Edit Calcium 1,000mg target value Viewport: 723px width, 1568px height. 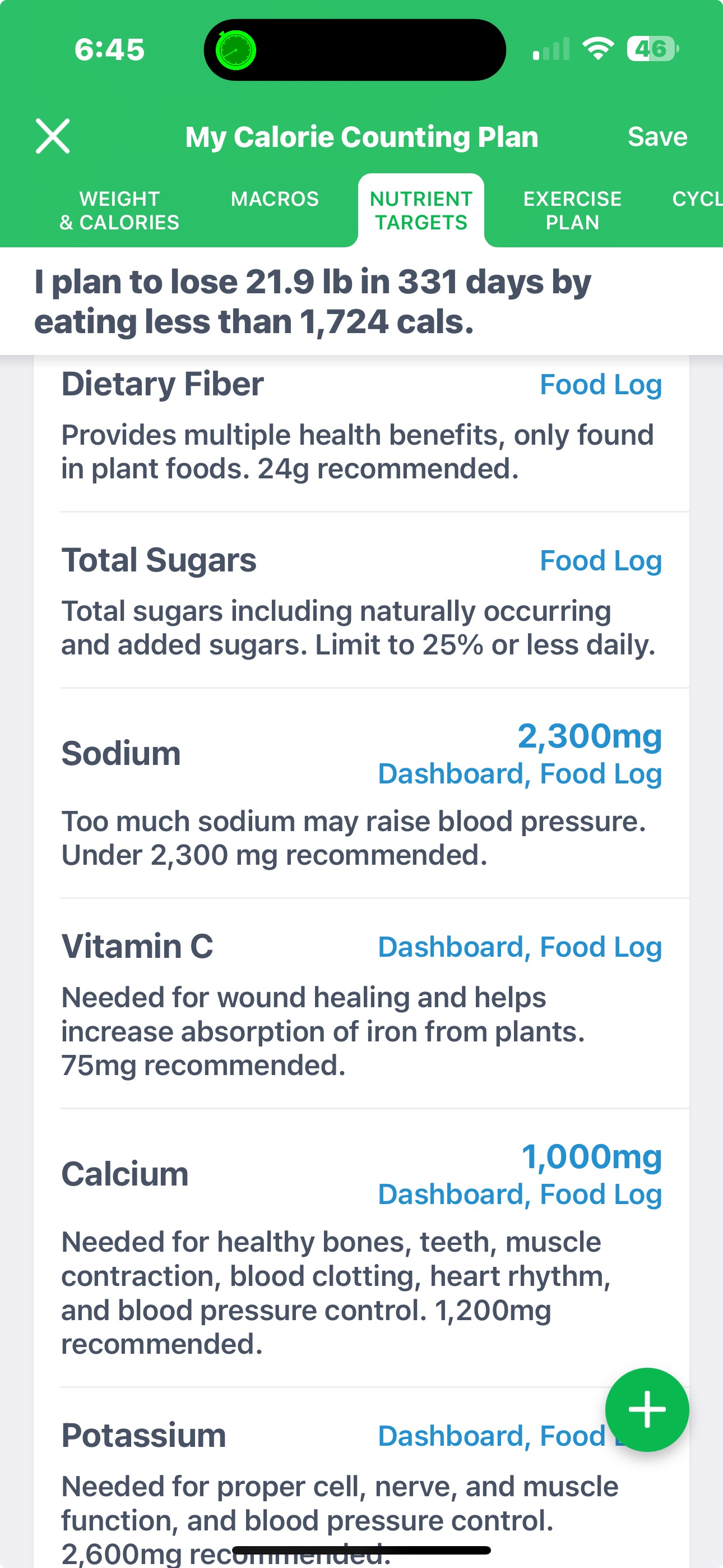[x=591, y=1156]
